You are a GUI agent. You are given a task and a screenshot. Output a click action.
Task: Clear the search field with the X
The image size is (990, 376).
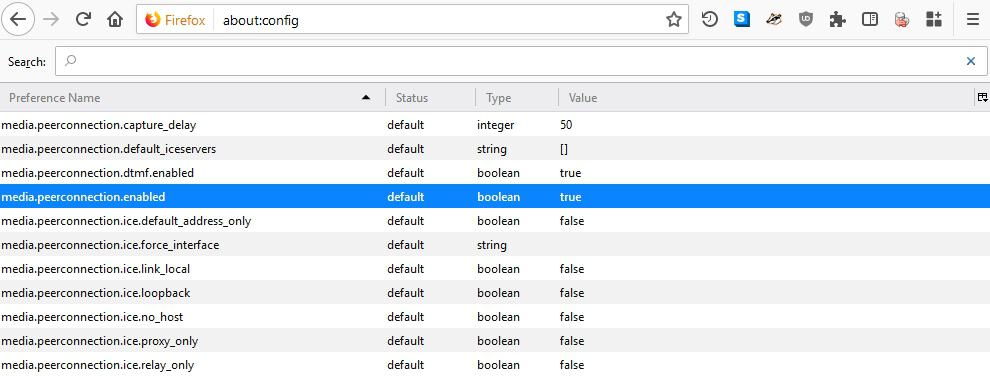(x=970, y=61)
